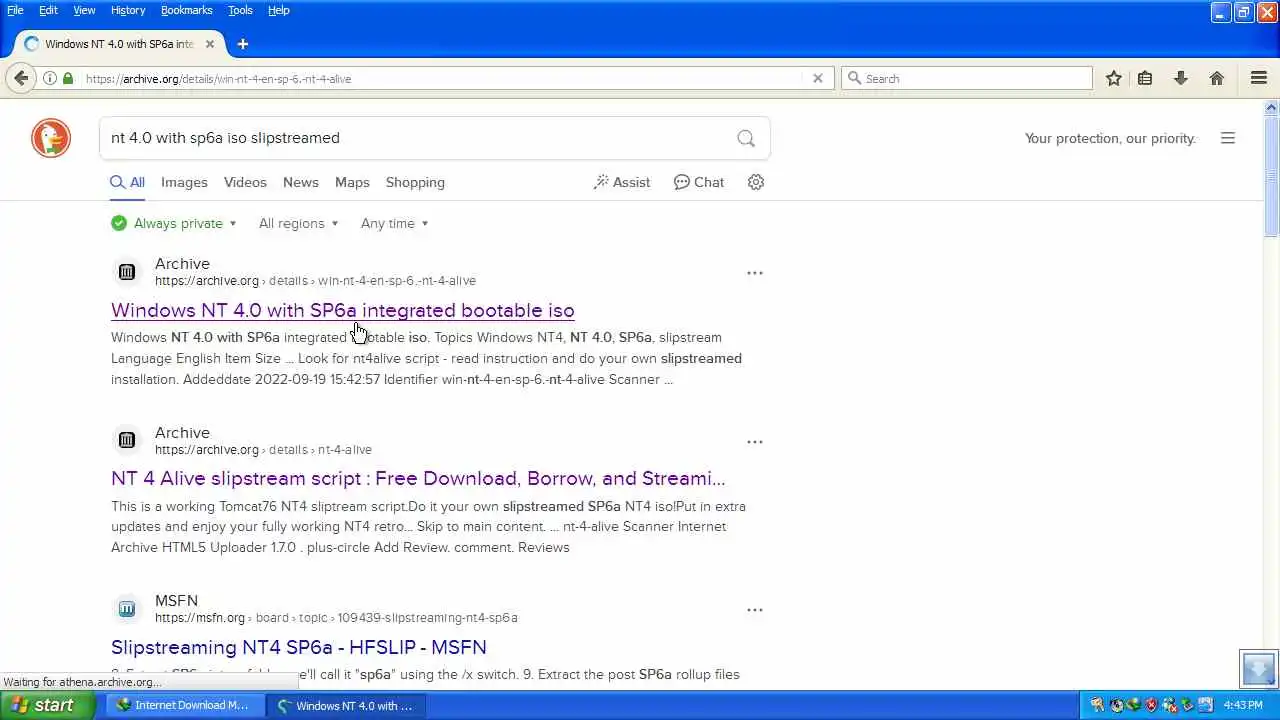Click first tray icon next to taskbar
This screenshot has width=1280, height=720.
click(1097, 705)
